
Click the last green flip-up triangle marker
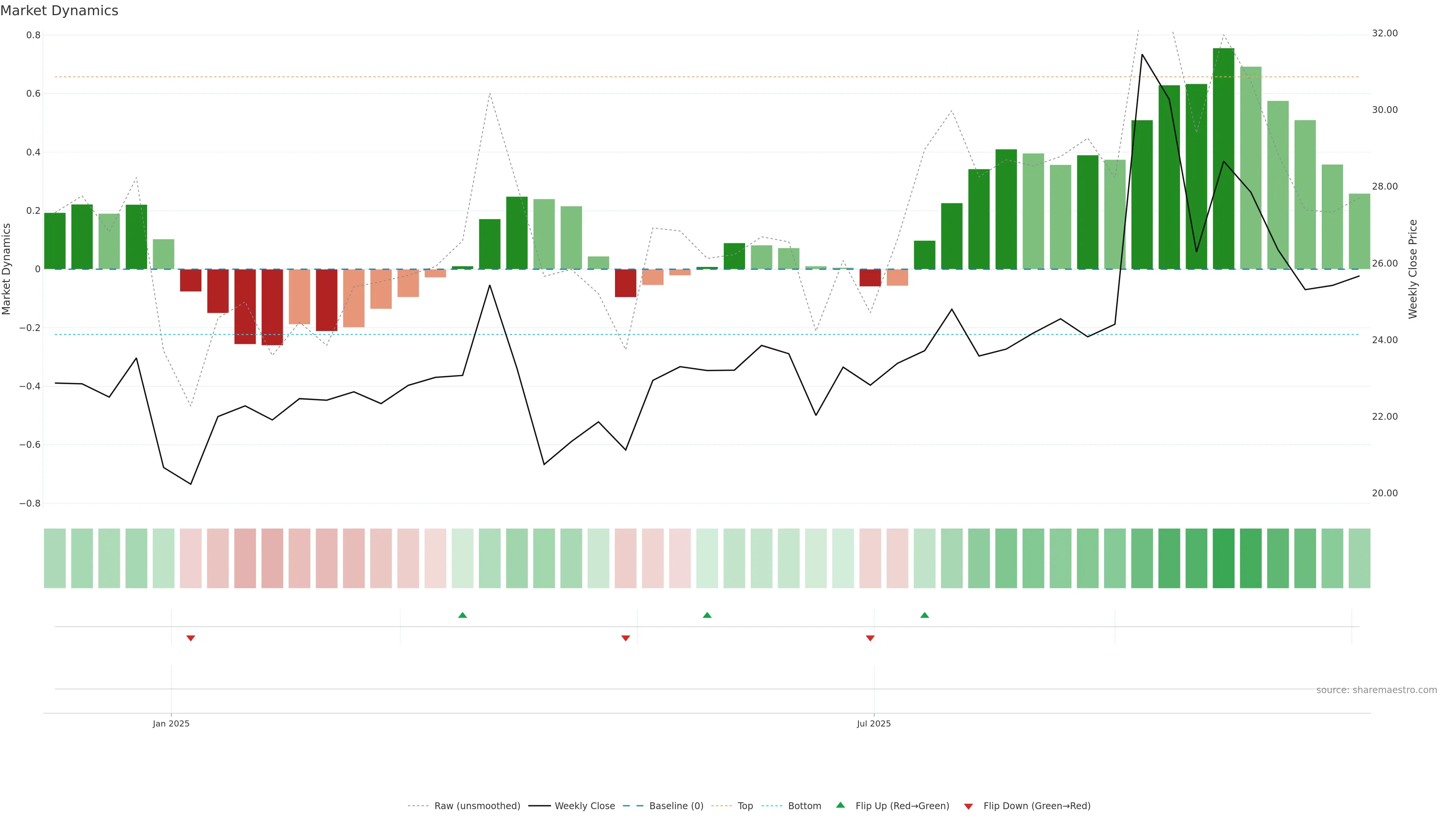point(924,615)
